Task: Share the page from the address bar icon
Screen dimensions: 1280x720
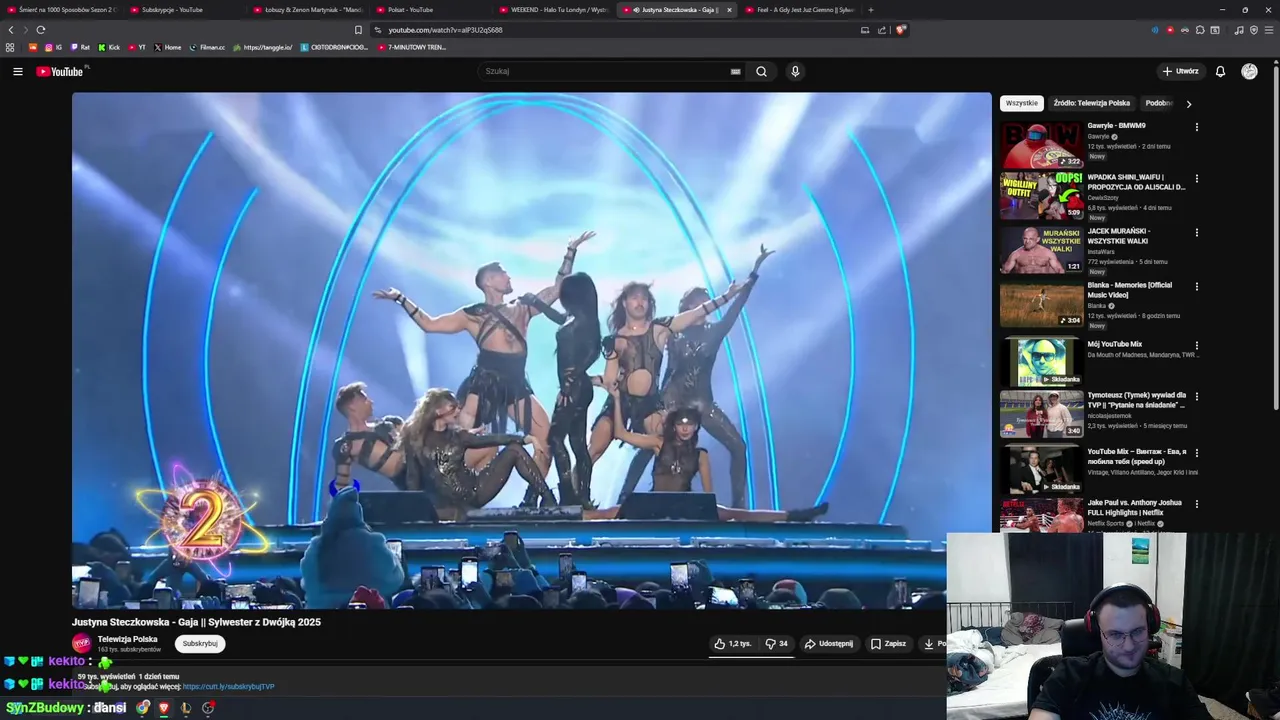Action: tap(882, 30)
